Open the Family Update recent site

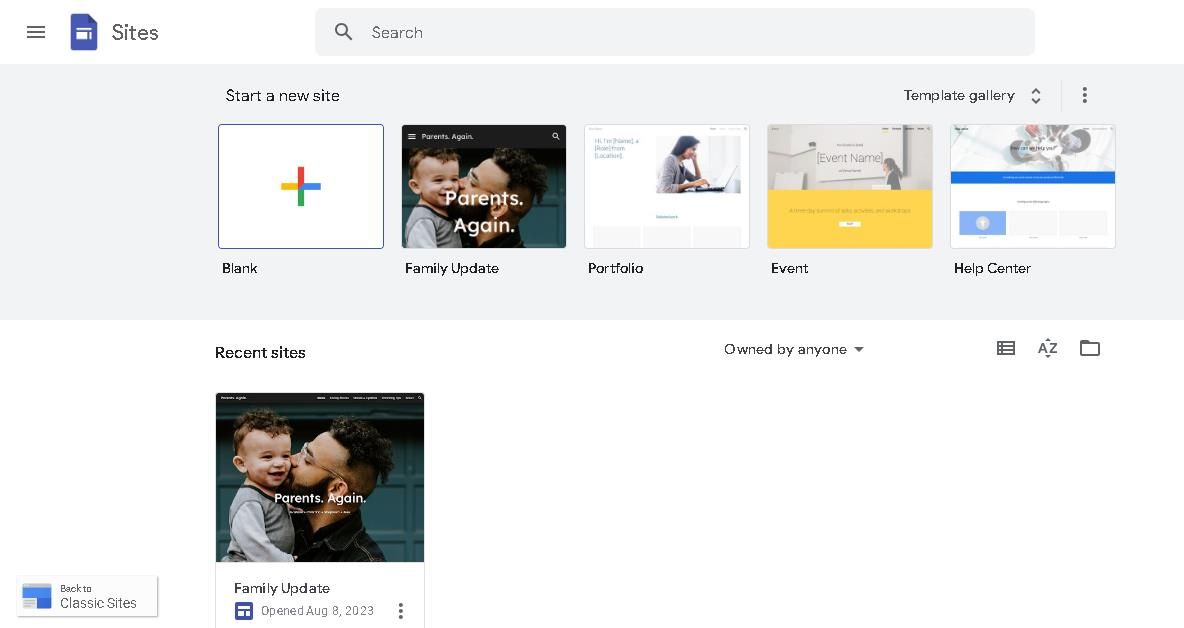320,477
